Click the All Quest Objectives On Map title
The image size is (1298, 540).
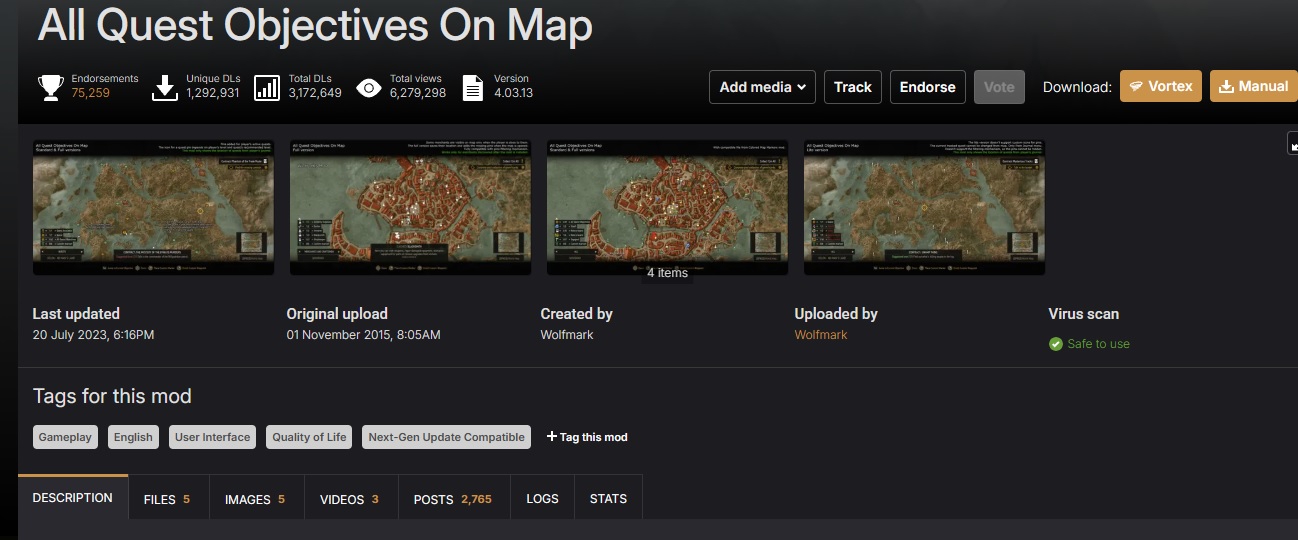[315, 25]
